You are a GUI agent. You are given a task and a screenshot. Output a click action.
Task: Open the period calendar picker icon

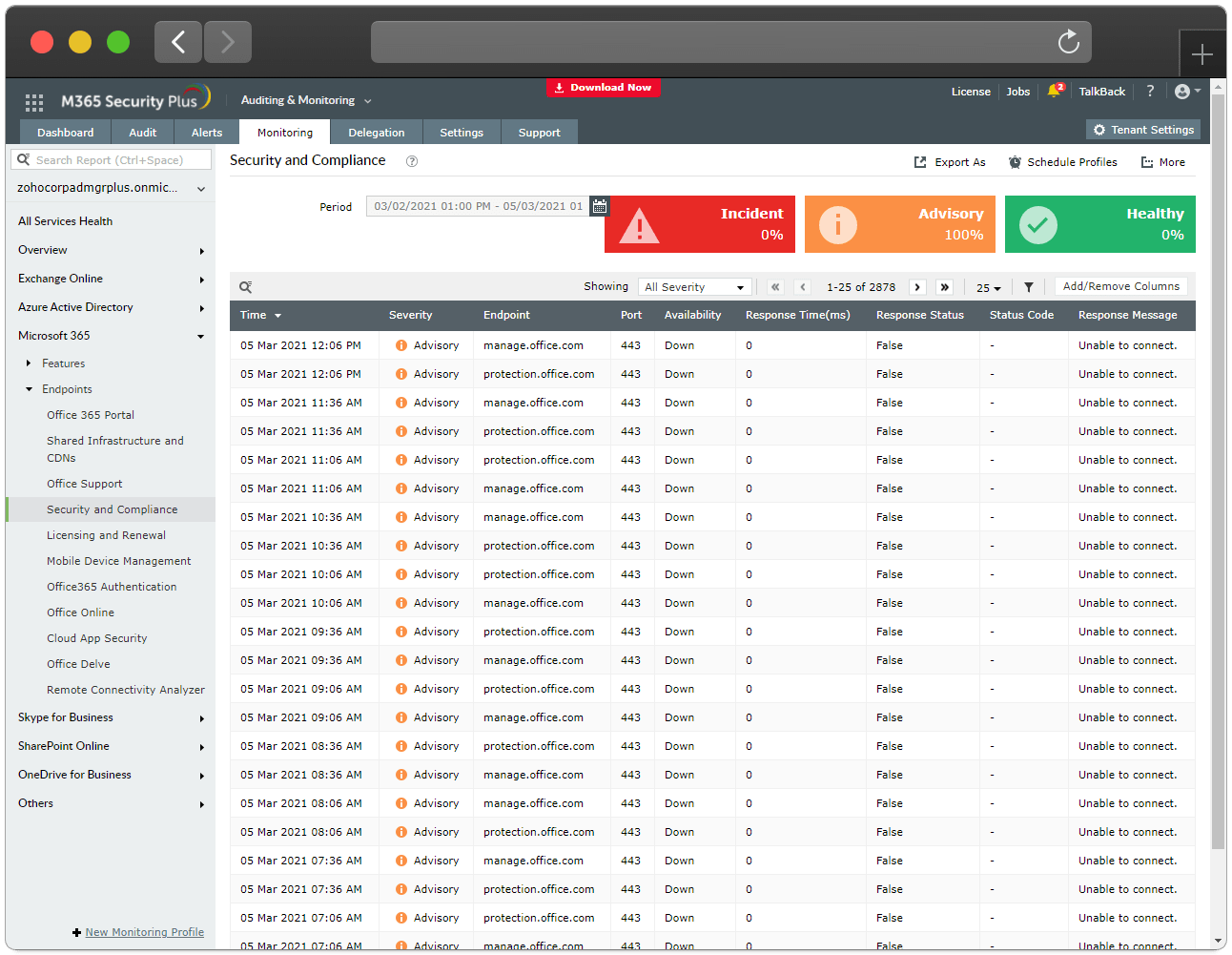click(599, 206)
